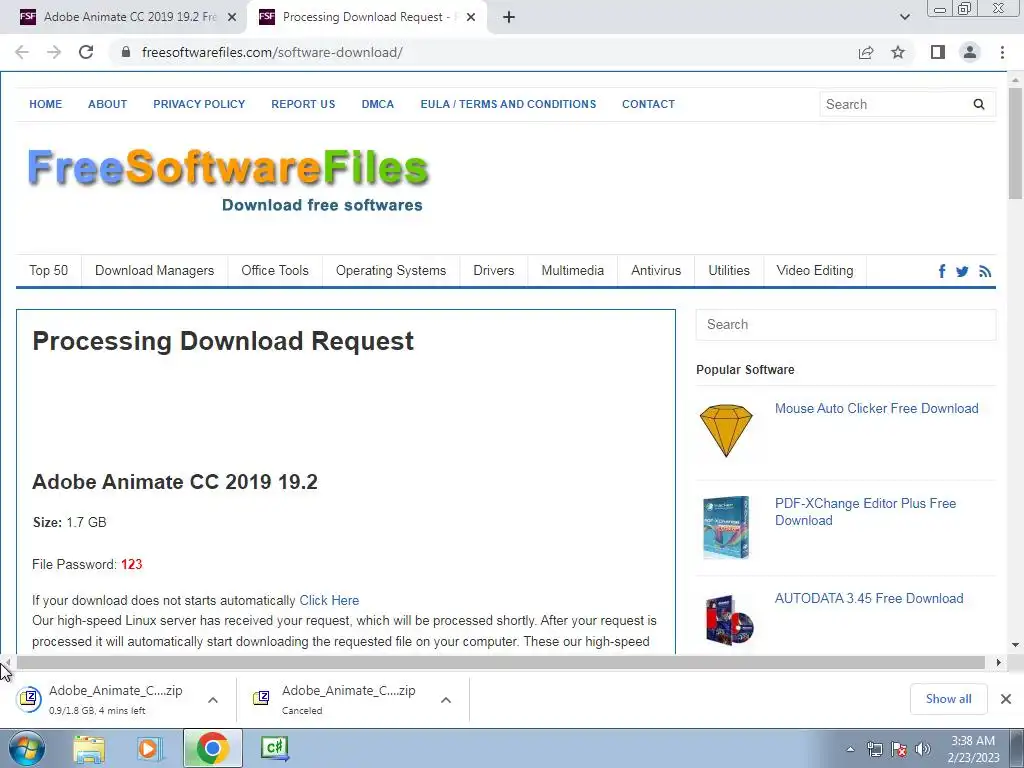Screen dimensions: 1024x768
Task: Open the C# application taskbar icon
Action: point(274,748)
